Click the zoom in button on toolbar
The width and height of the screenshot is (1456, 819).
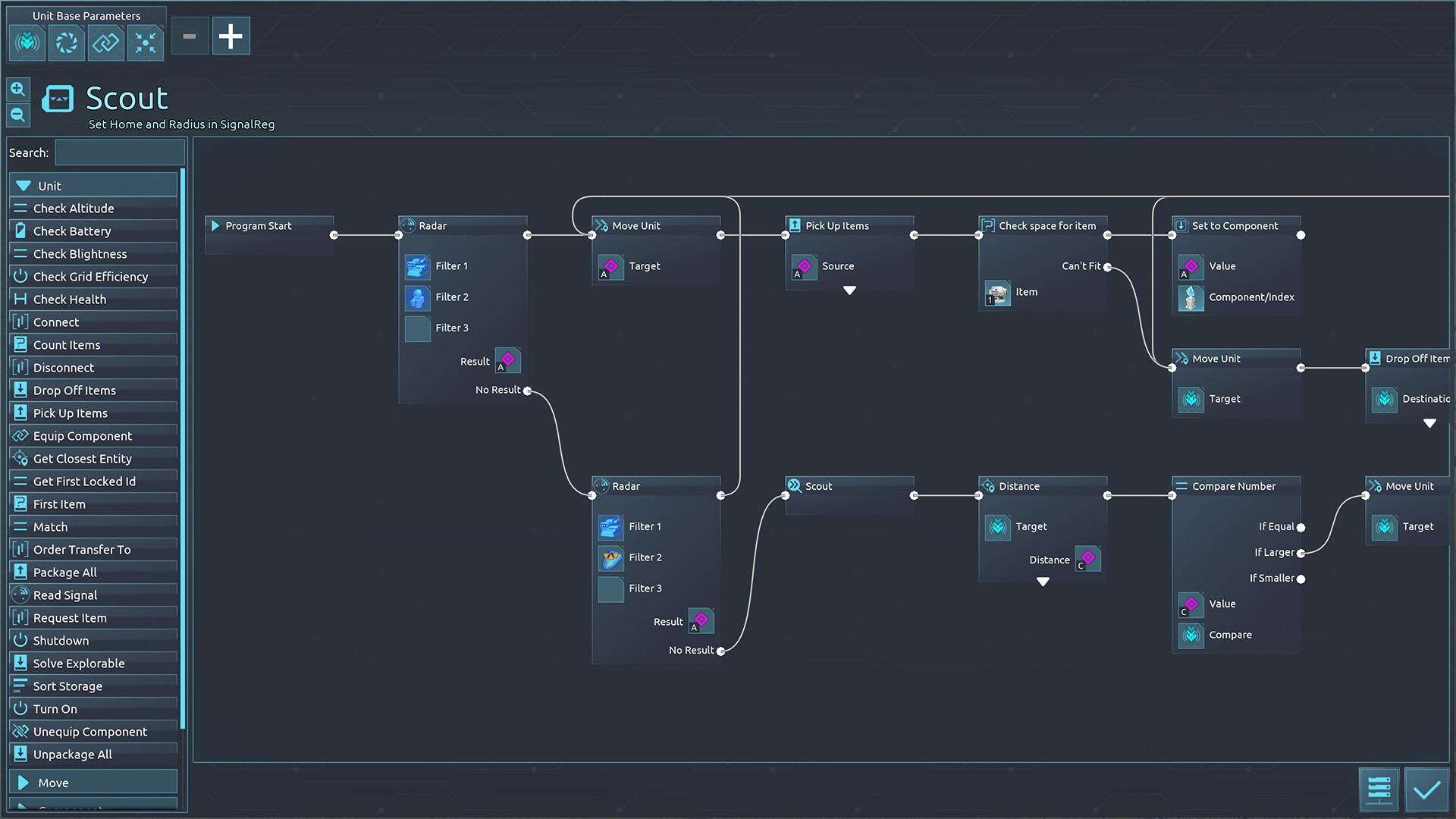pyautogui.click(x=17, y=88)
